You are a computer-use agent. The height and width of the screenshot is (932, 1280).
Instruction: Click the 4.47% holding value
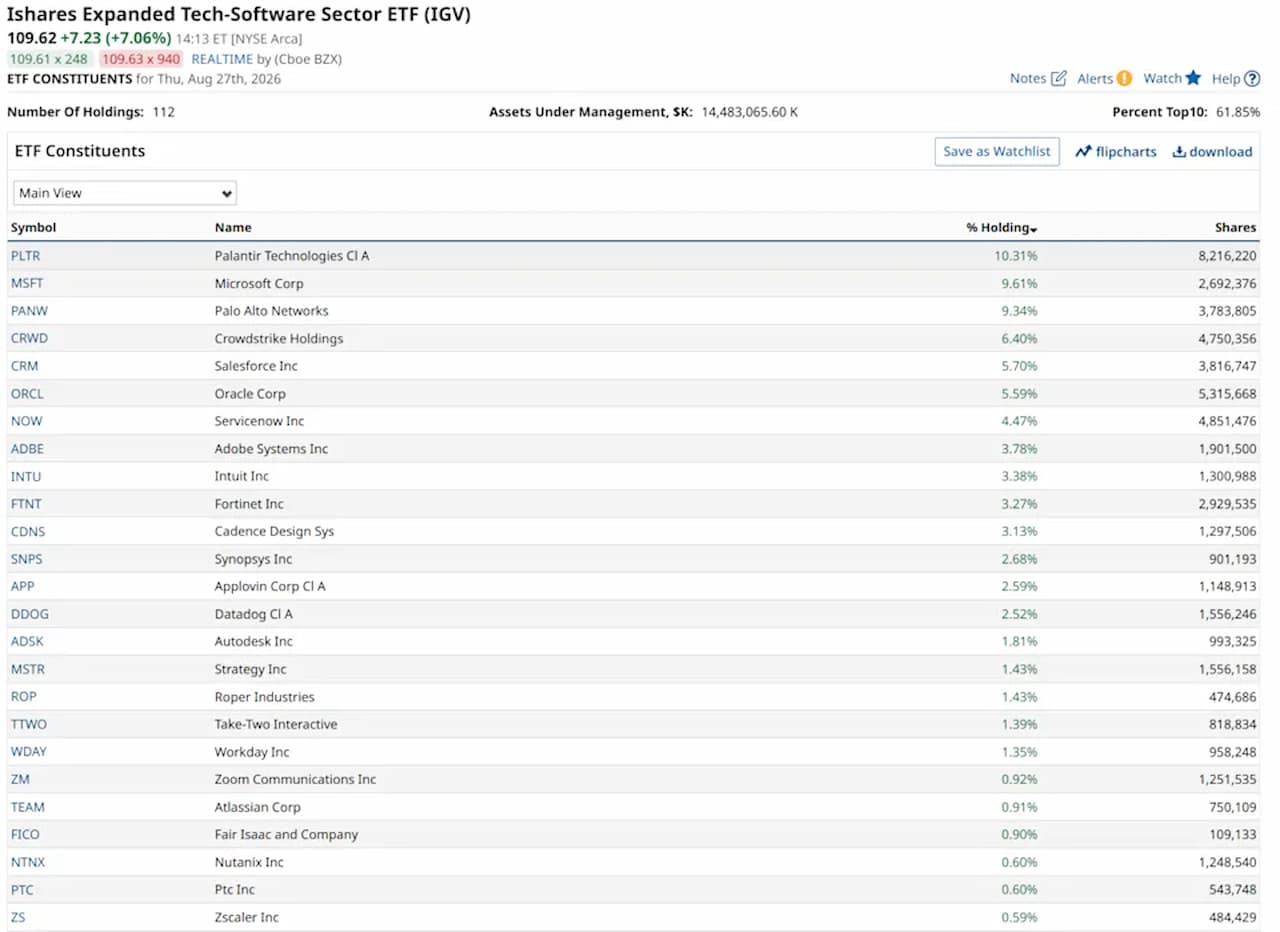(x=1019, y=421)
